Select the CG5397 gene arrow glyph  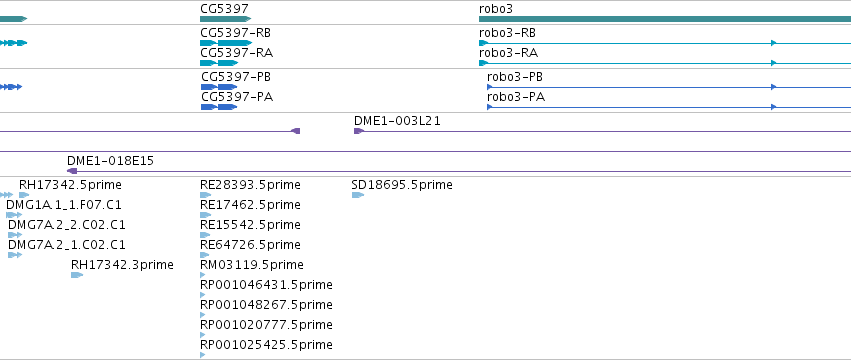[226, 19]
